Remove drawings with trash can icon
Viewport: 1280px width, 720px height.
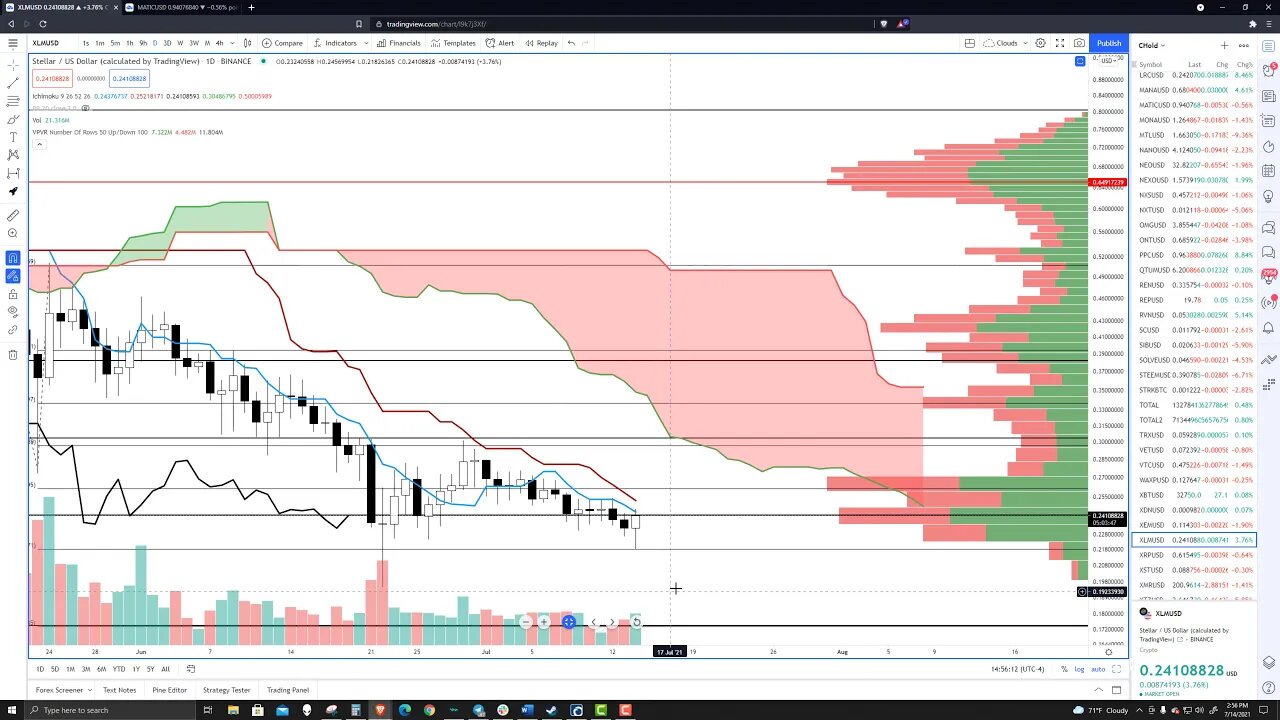[13, 354]
